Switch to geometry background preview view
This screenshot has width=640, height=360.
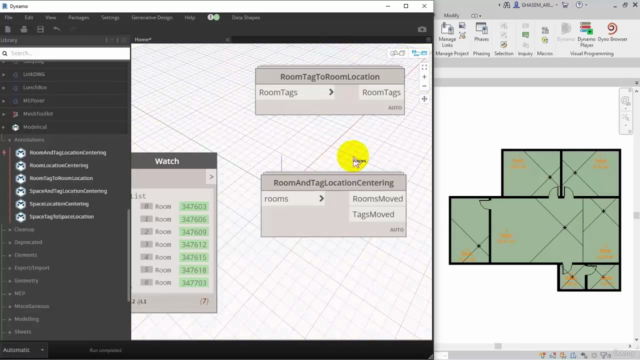[397, 53]
